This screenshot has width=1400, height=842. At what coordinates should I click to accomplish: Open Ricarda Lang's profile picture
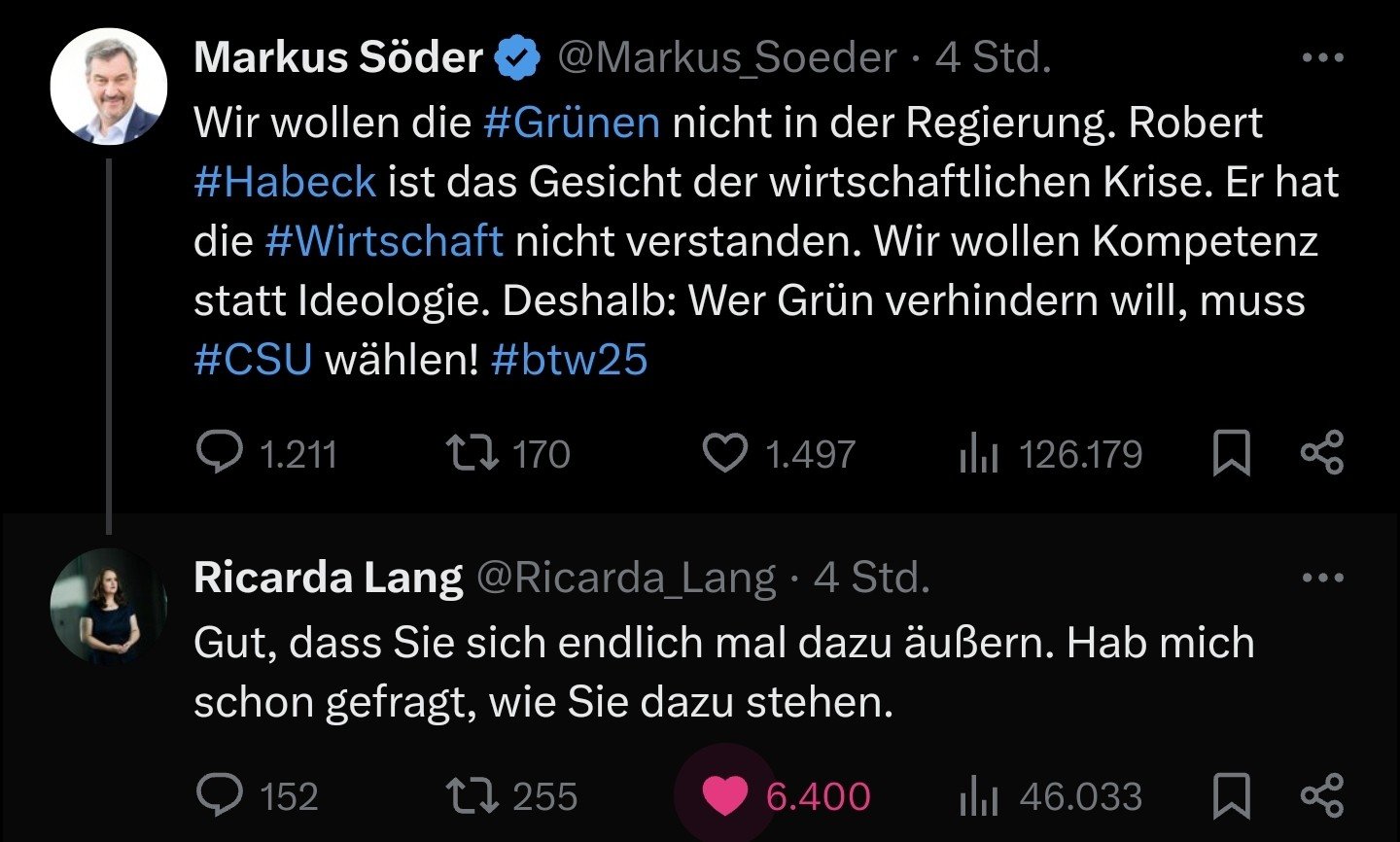pyautogui.click(x=108, y=606)
